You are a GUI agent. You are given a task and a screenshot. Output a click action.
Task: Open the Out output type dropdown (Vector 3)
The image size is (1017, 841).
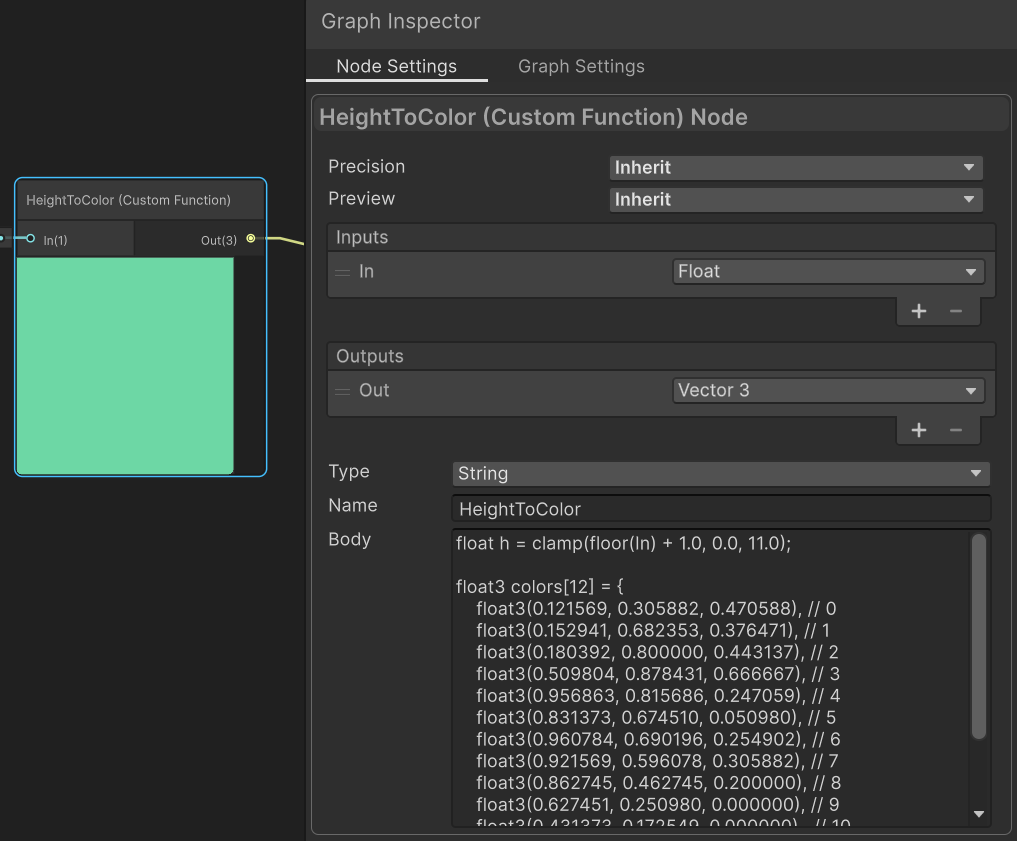click(x=828, y=390)
